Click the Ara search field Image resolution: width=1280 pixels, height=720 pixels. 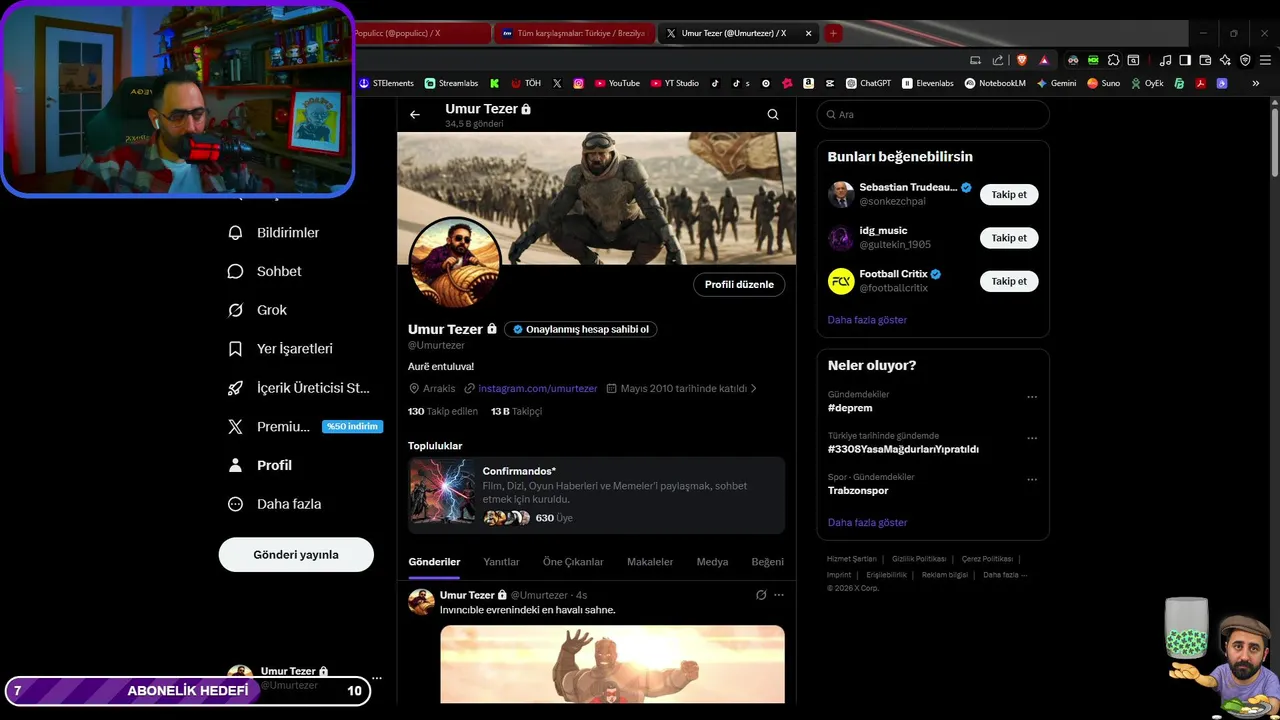tap(933, 115)
